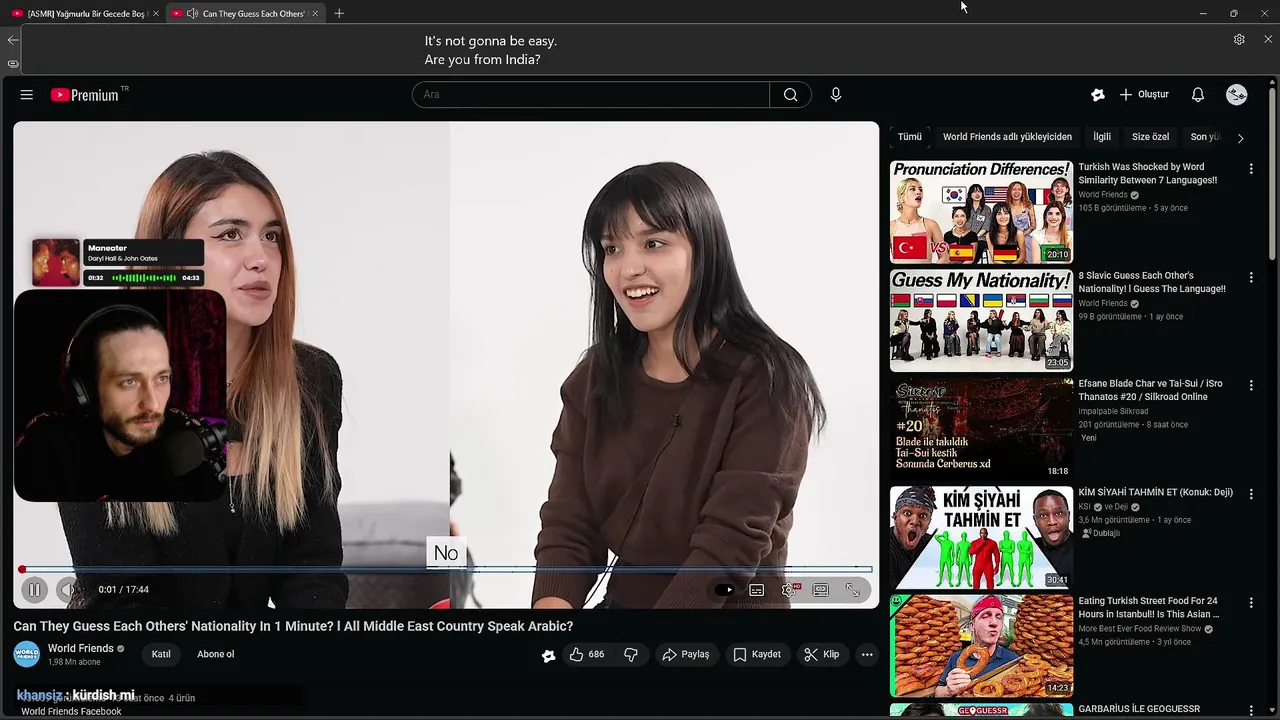Viewport: 1280px width, 720px height.
Task: Start voice search with microphone icon
Action: coord(836,95)
